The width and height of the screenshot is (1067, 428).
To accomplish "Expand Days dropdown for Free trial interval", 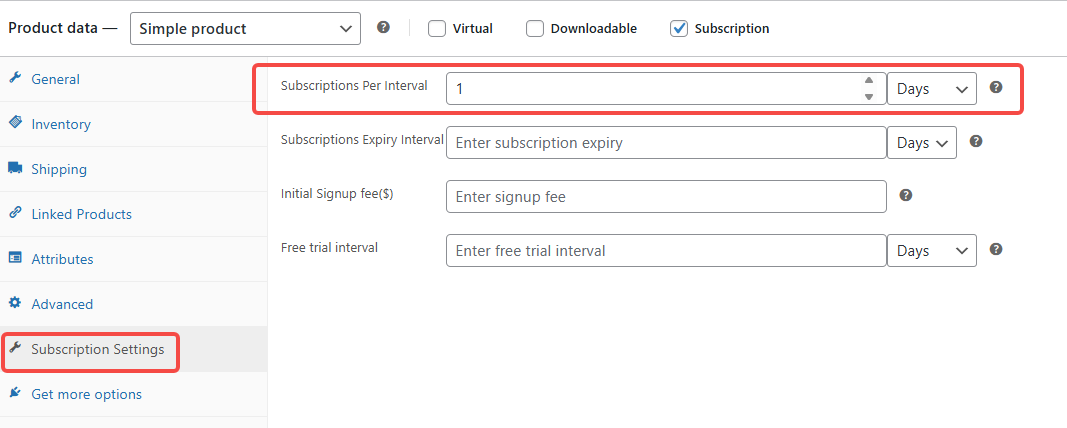I will pyautogui.click(x=932, y=251).
